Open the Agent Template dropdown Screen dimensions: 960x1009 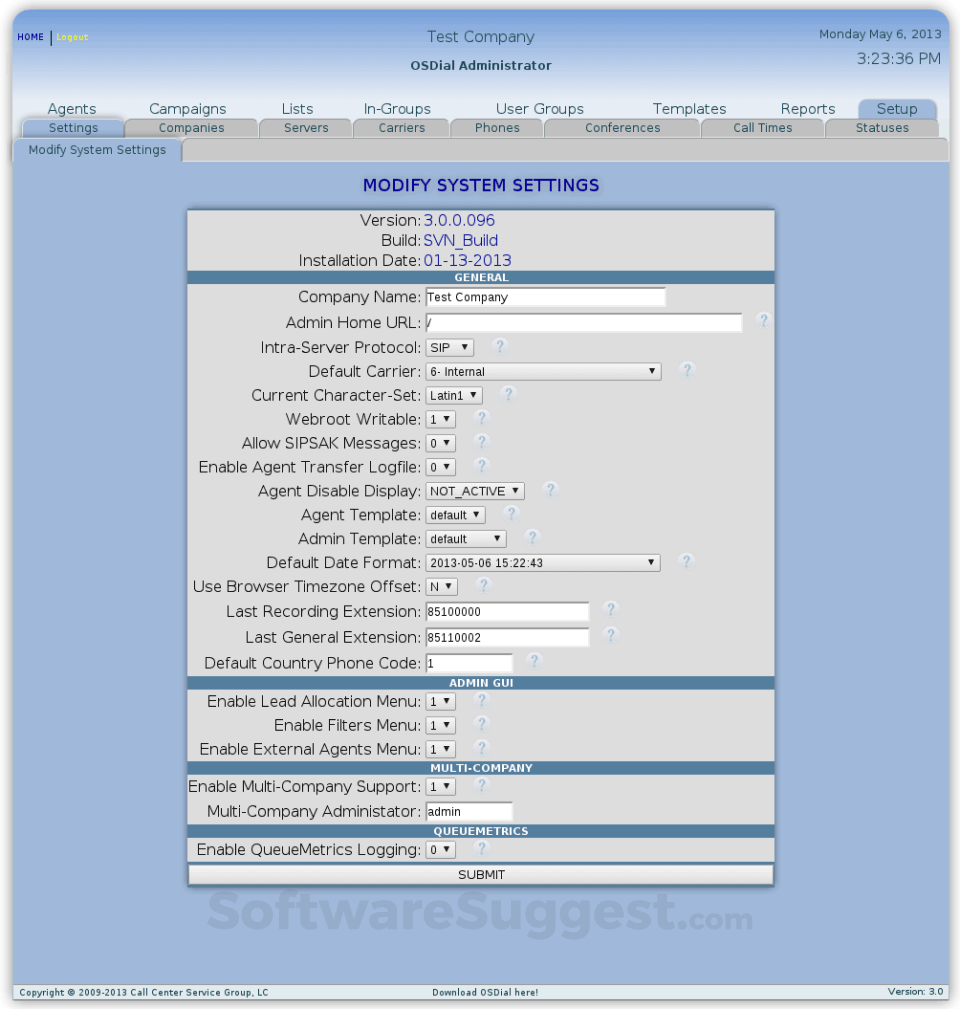click(455, 514)
